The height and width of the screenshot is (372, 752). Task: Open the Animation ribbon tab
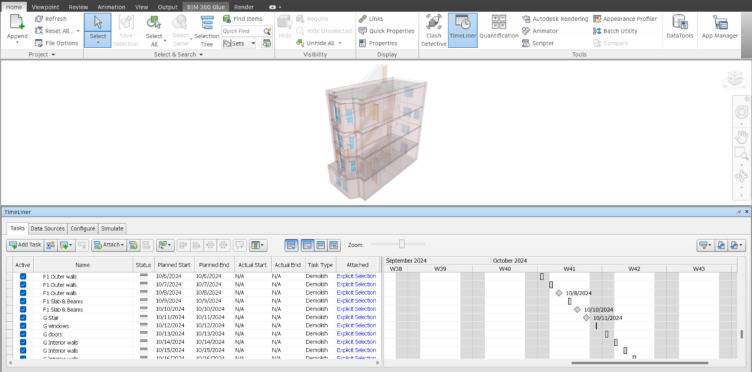point(111,7)
